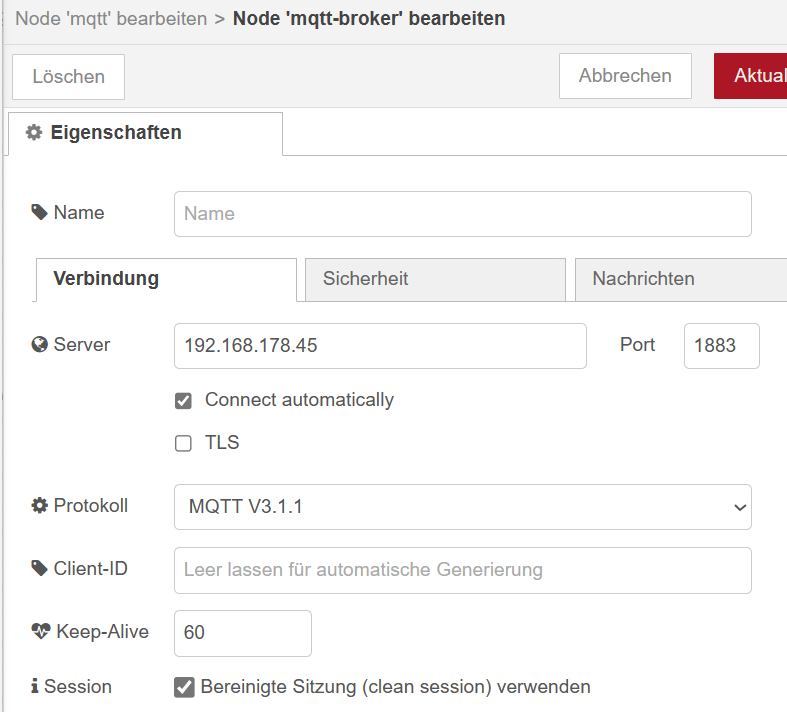Click the cog icon beside Protokoll

pyautogui.click(x=39, y=505)
